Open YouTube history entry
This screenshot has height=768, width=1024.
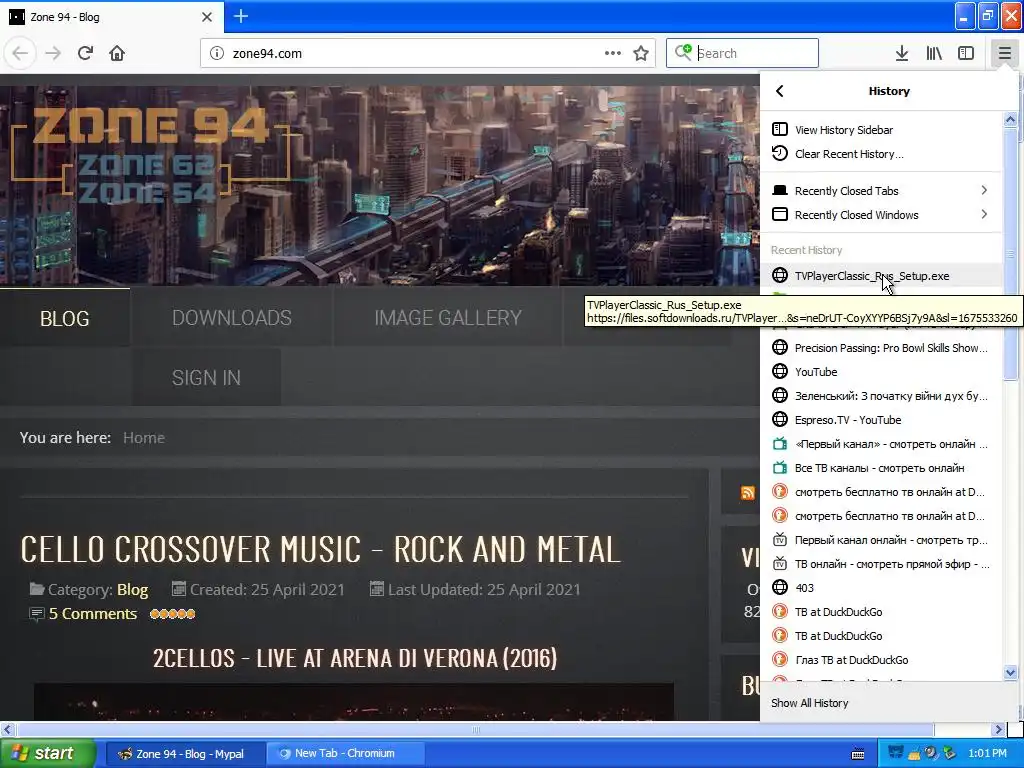882,372
